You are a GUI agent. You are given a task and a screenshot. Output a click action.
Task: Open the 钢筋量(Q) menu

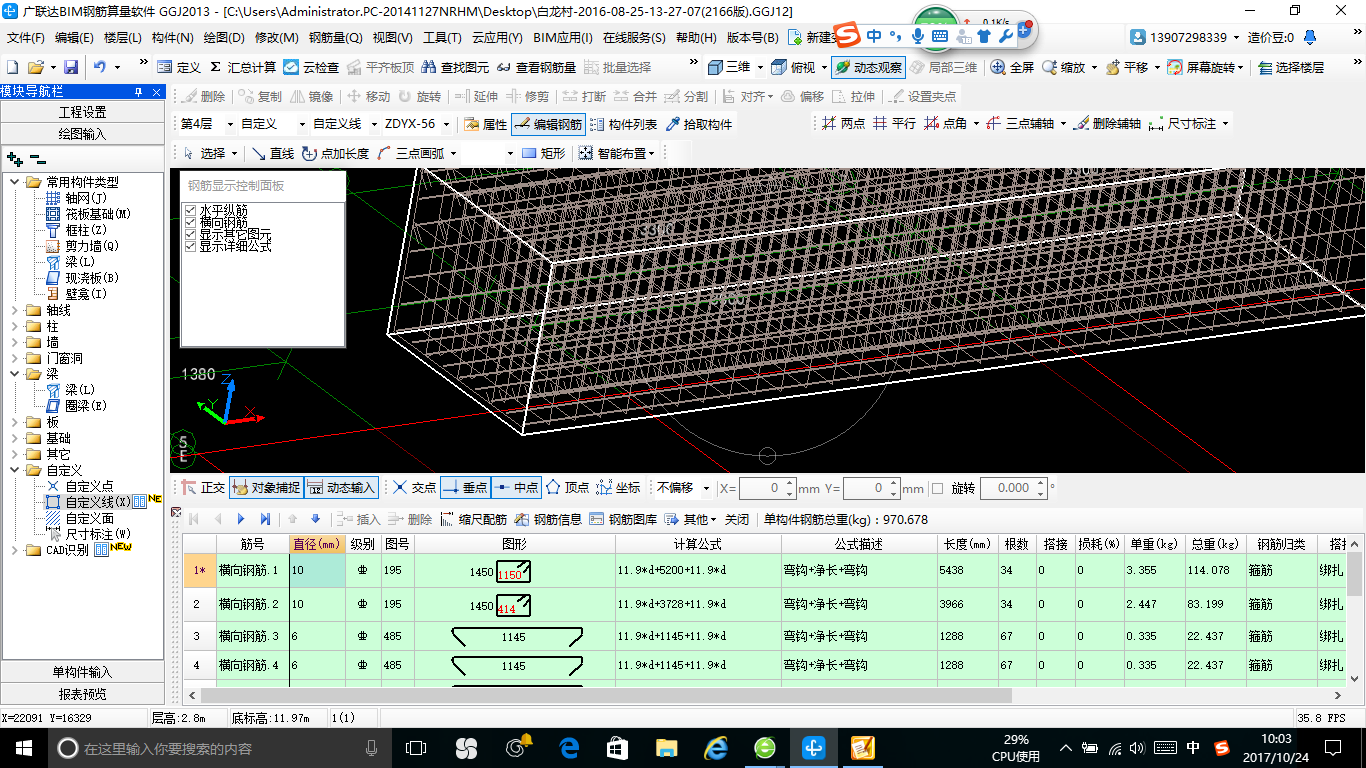pos(336,38)
